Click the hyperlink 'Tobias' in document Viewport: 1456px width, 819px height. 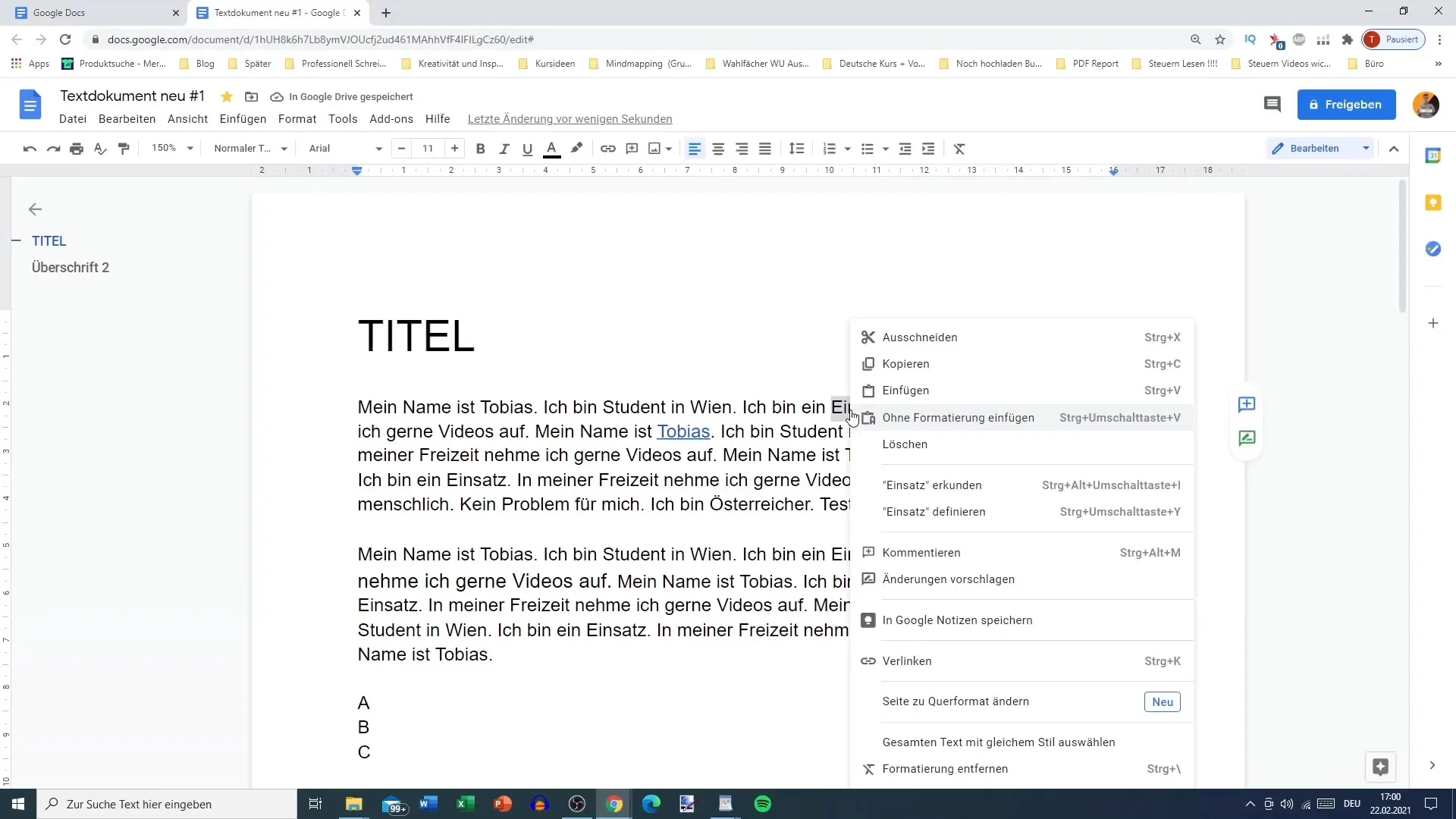(683, 431)
